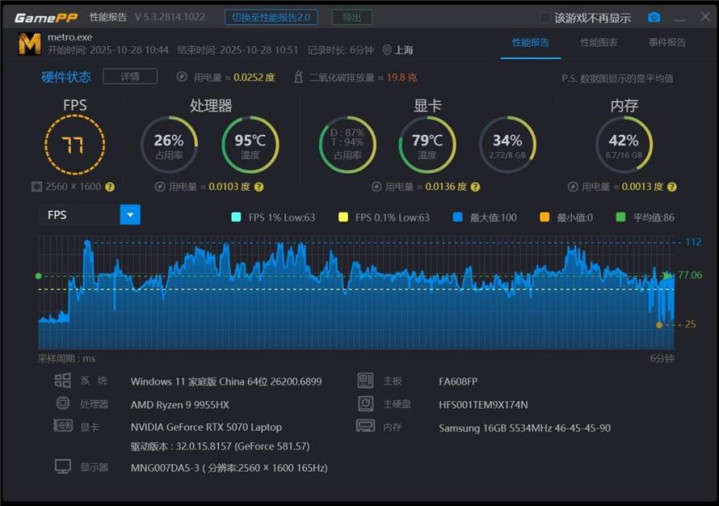This screenshot has width=719, height=506.
Task: Click the help icon beside resolution 2560 × 1600
Action: pyautogui.click(x=110, y=187)
